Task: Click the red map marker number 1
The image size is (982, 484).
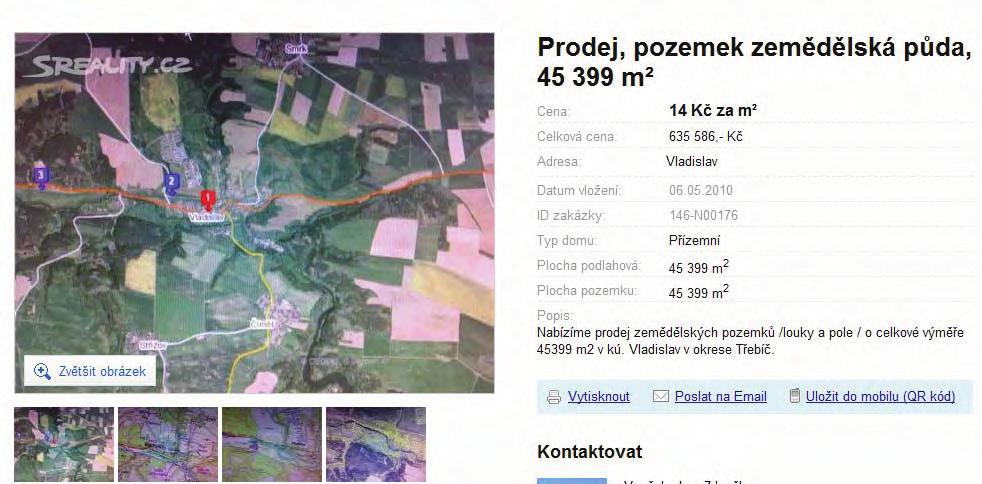Action: click(207, 200)
